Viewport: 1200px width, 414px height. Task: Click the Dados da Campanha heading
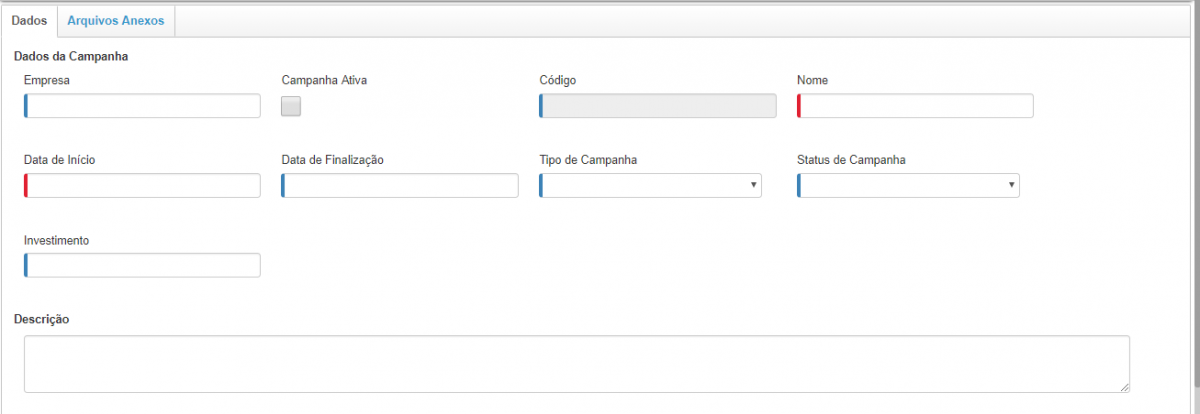click(x=70, y=56)
